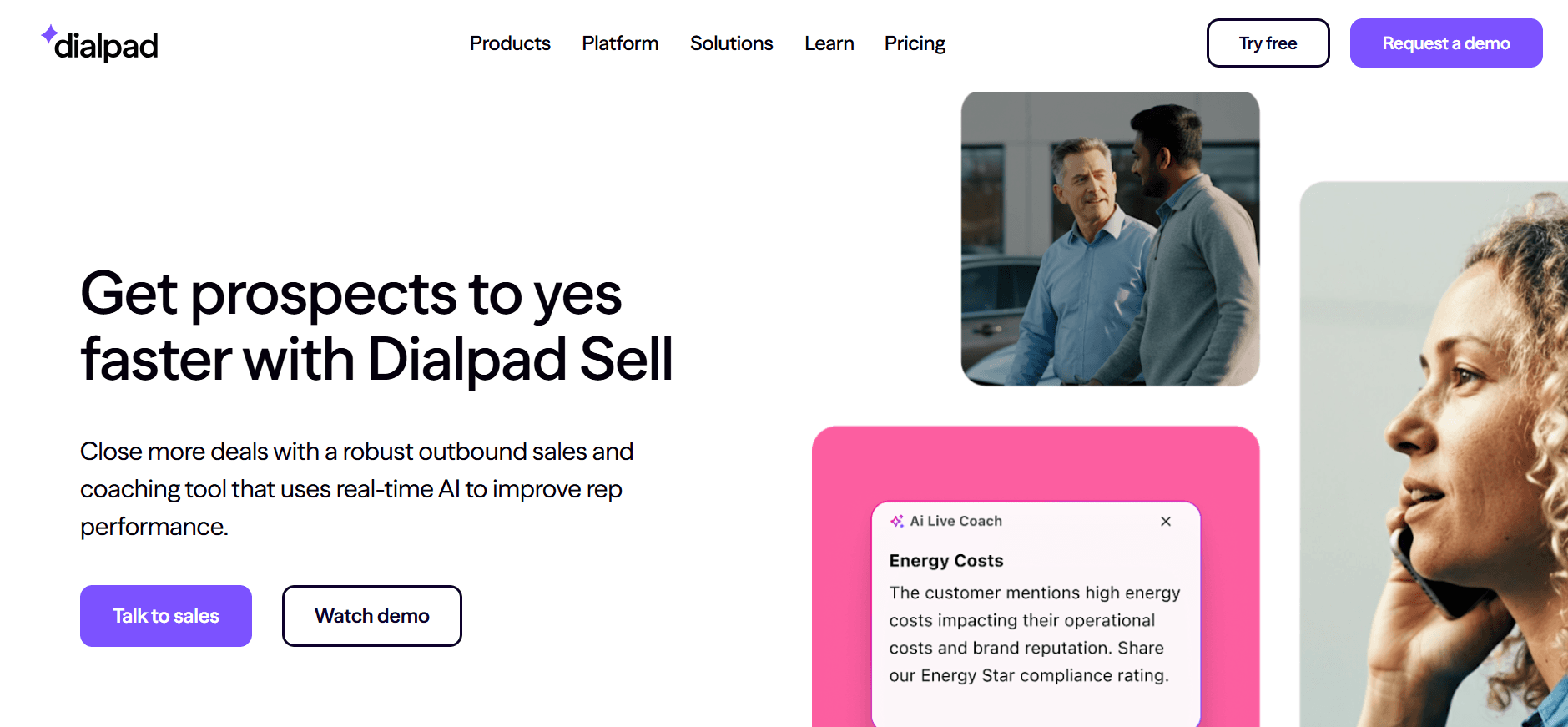
Task: Click the Energy Costs heading
Action: click(x=945, y=560)
